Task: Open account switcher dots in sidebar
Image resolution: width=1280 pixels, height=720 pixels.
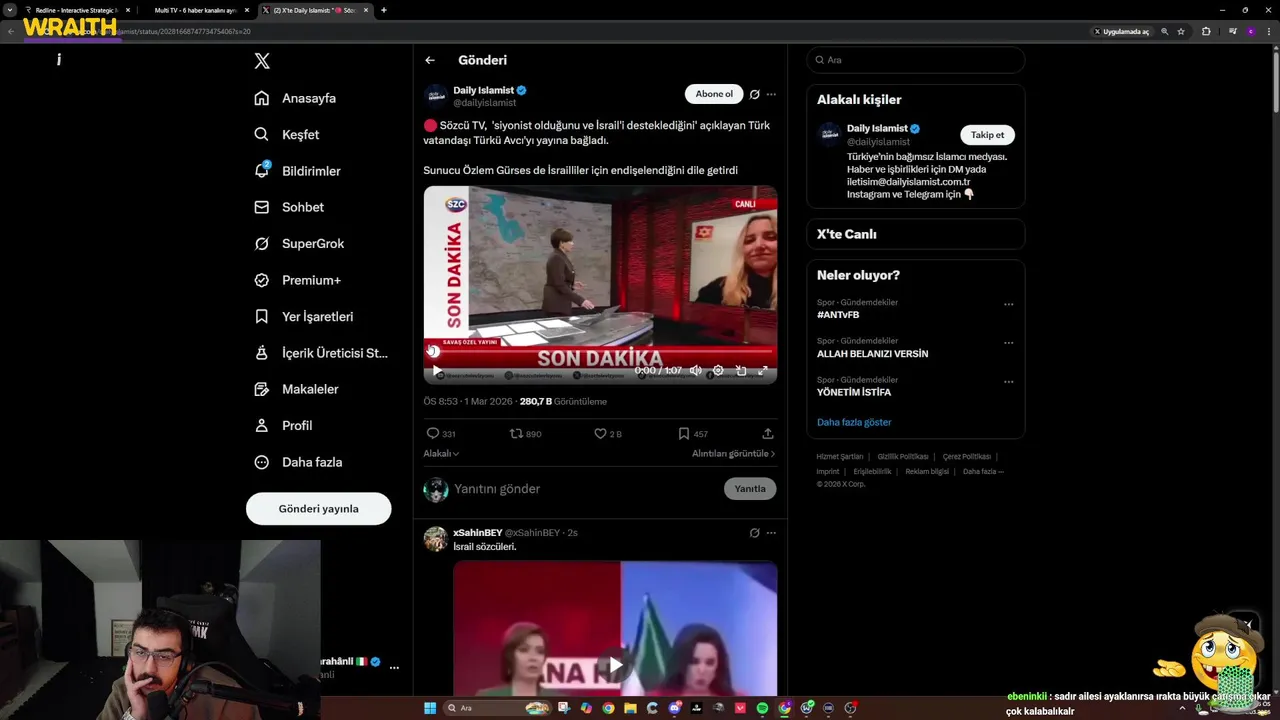Action: click(394, 667)
